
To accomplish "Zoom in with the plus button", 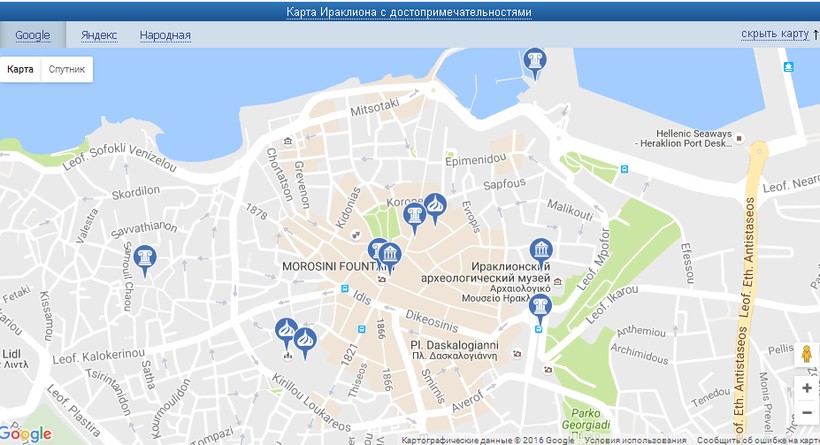I will pyautogui.click(x=806, y=388).
